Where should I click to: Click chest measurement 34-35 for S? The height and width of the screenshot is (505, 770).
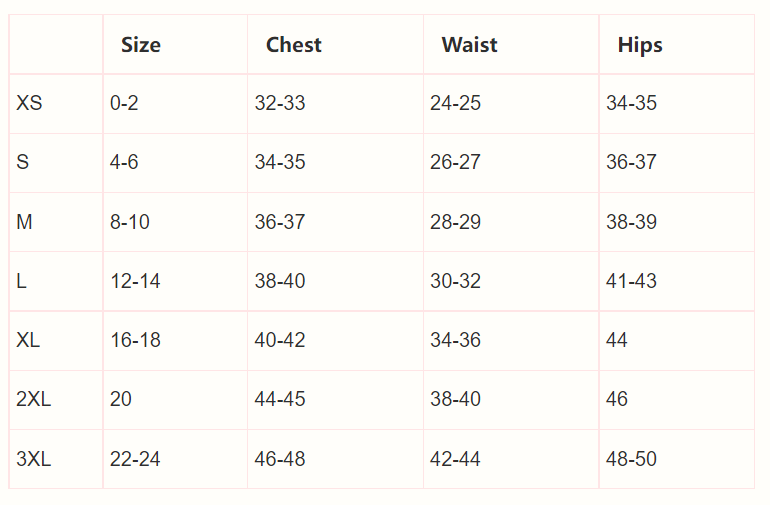(280, 162)
